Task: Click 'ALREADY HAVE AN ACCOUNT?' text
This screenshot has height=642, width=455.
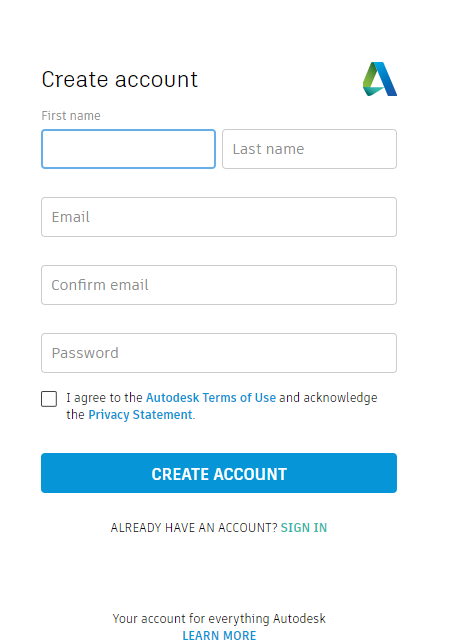Action: 194,527
